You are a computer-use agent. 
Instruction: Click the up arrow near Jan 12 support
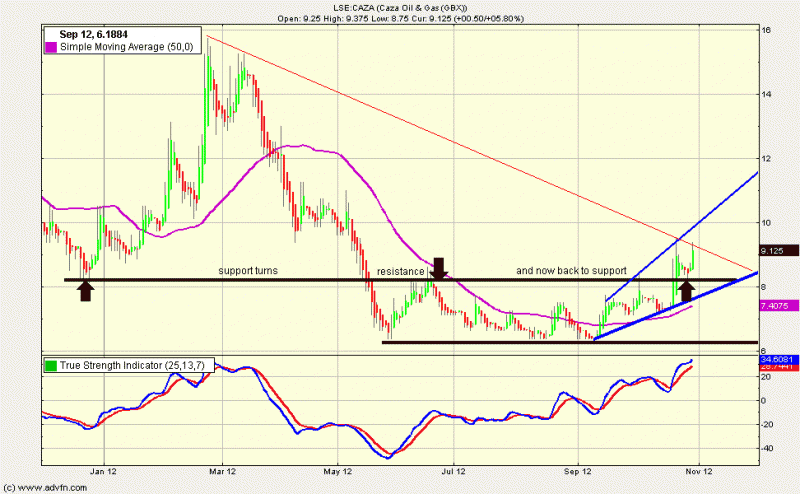pyautogui.click(x=85, y=290)
